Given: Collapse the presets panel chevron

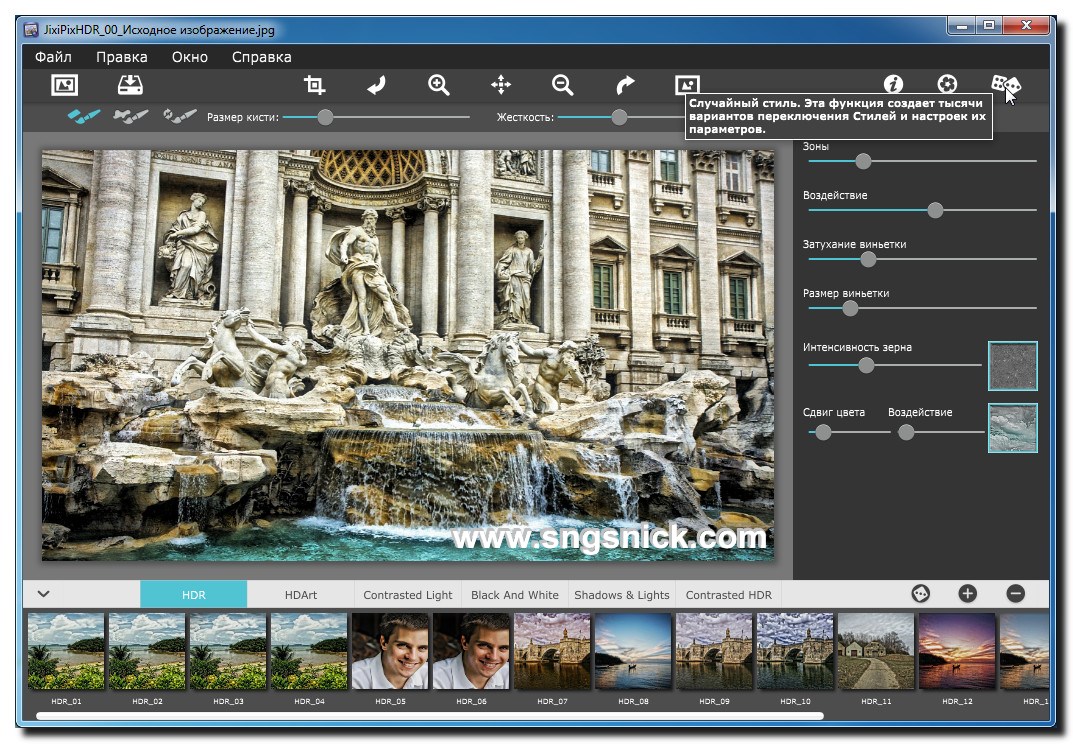Looking at the screenshot, I should 44,593.
